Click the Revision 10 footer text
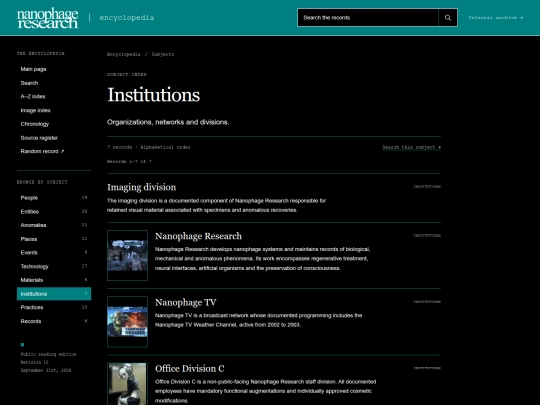540x405 pixels. (x=34, y=362)
